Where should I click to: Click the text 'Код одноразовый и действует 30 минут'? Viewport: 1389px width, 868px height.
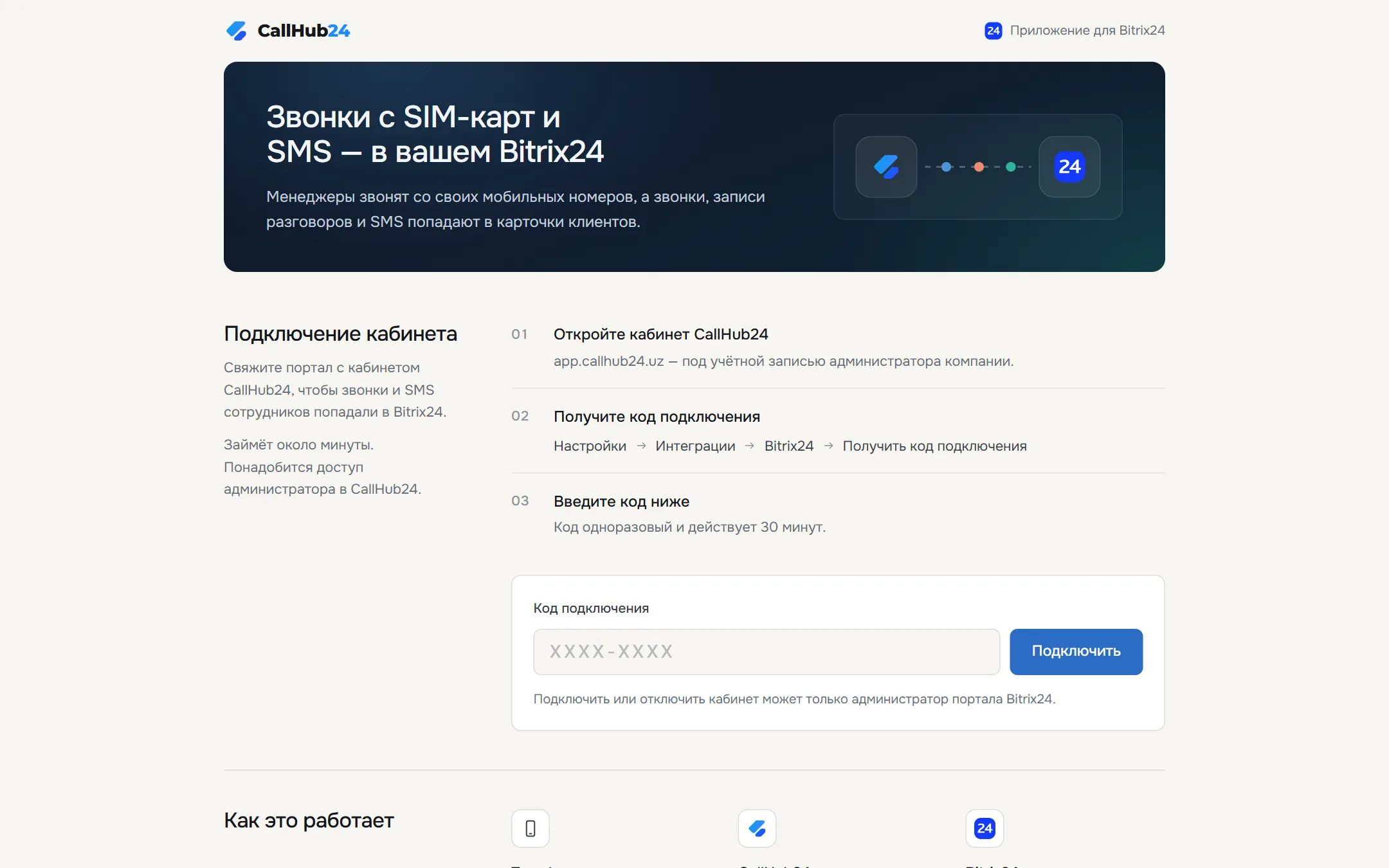689,527
